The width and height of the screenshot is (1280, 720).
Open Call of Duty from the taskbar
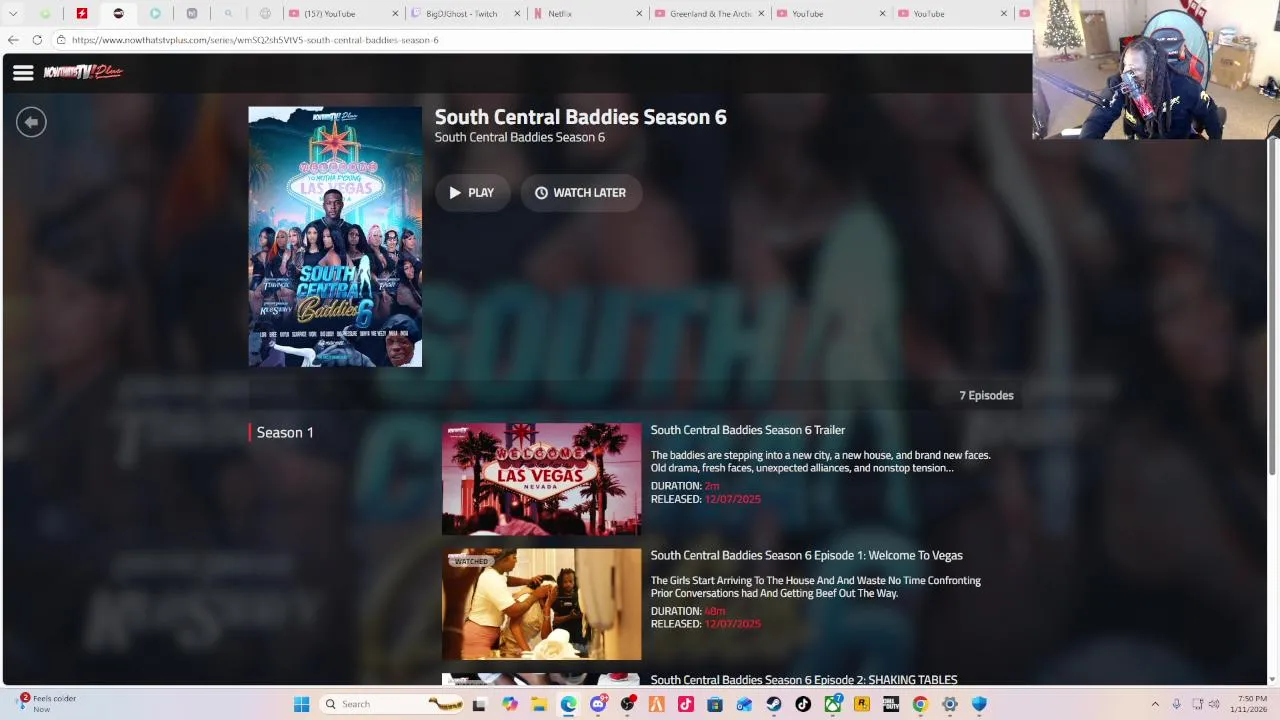coord(890,704)
